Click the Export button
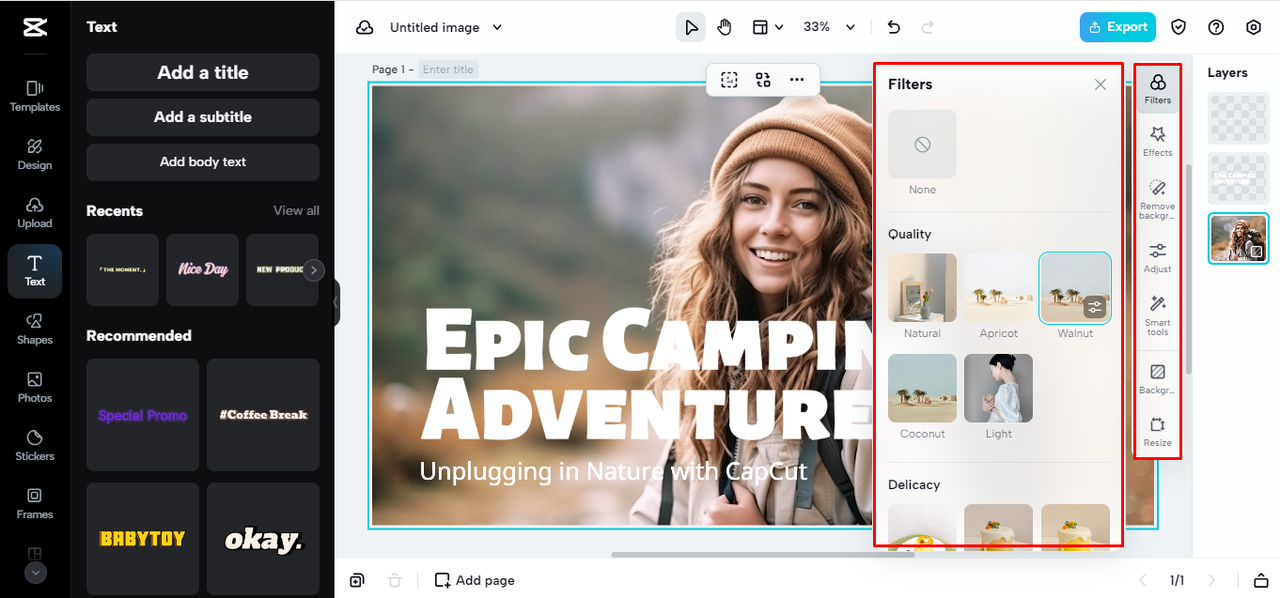This screenshot has width=1280, height=598. 1117,27
